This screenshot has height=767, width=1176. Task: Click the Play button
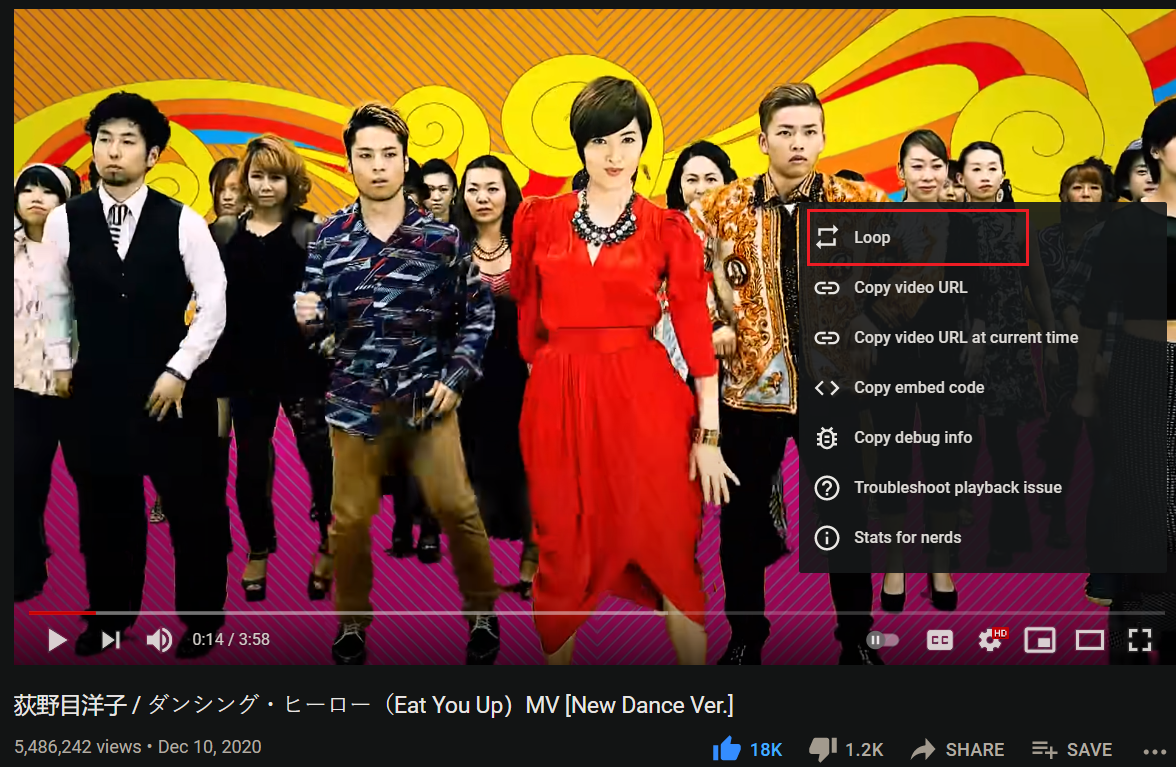pyautogui.click(x=57, y=639)
